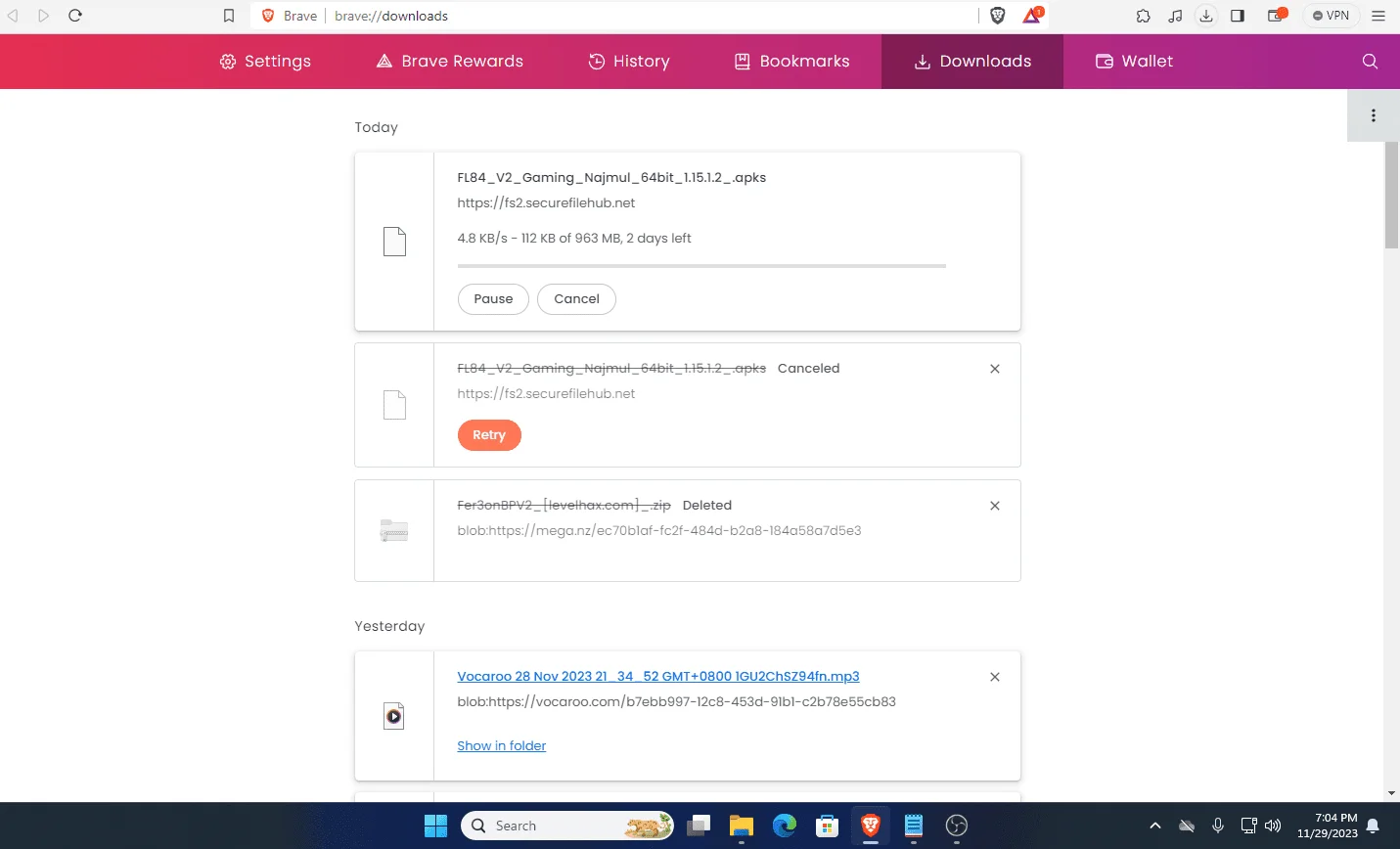Show hidden system tray icons

tap(1155, 826)
